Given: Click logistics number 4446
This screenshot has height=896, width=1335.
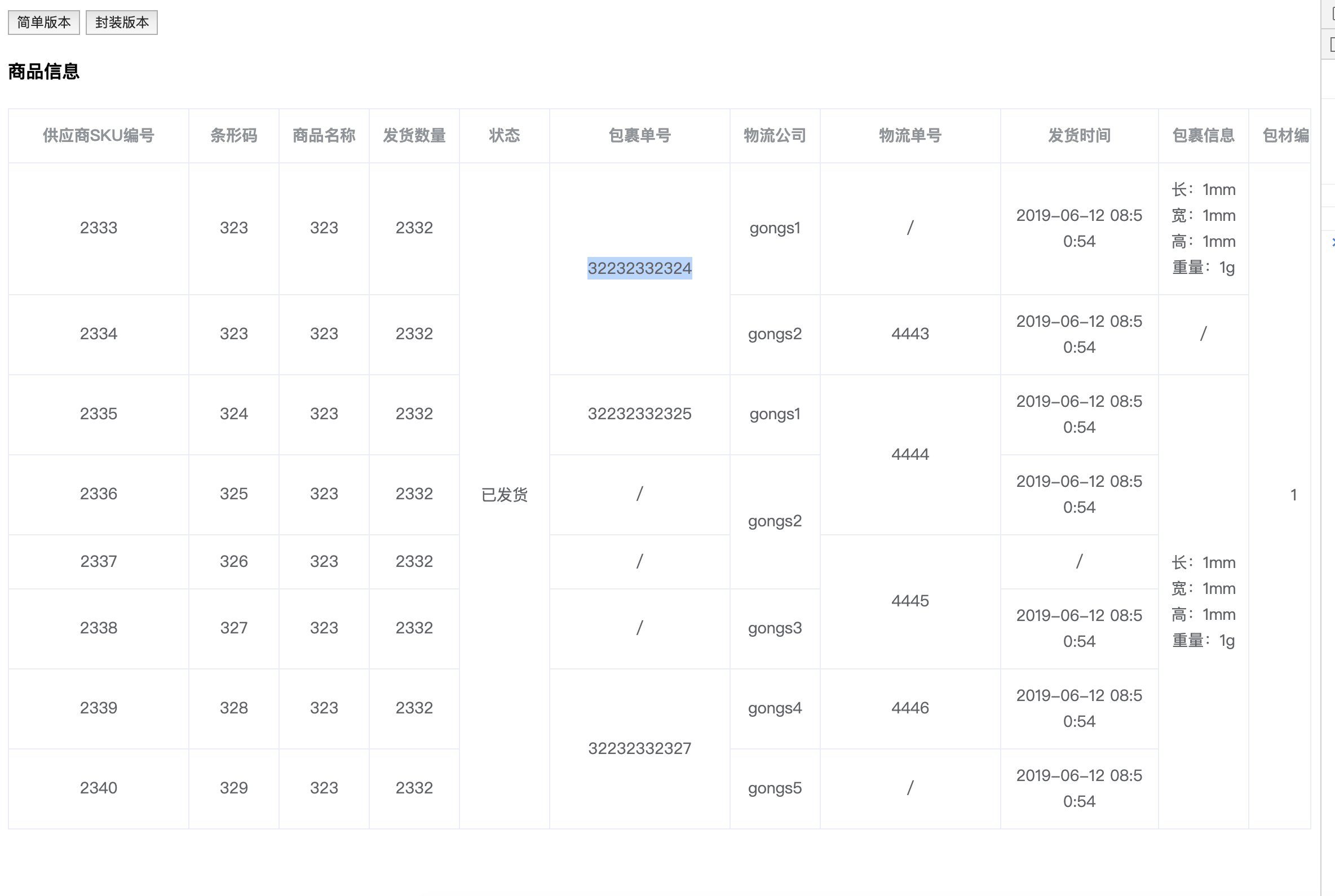Looking at the screenshot, I should pos(909,708).
